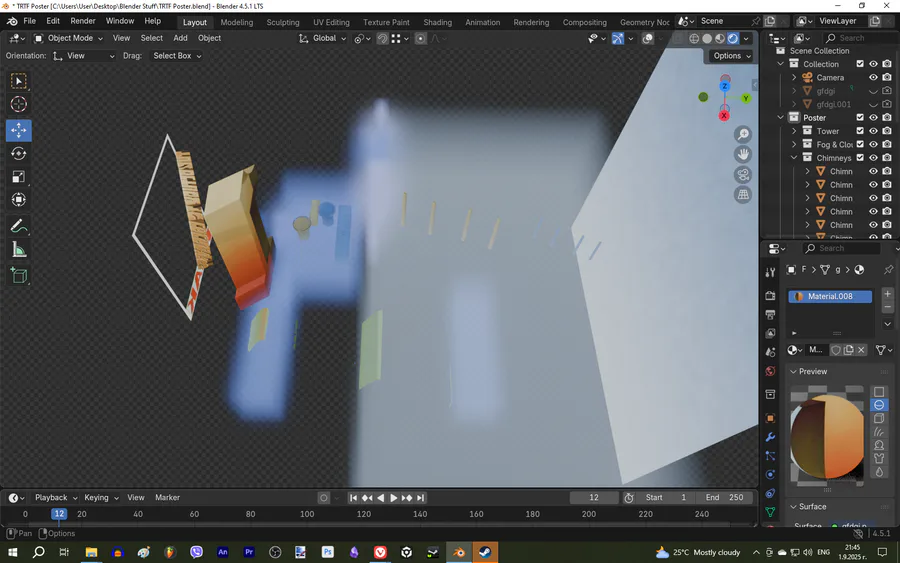Screen dimensions: 900x563
Task: Switch perspective/orthographic grid icon
Action: point(743,195)
